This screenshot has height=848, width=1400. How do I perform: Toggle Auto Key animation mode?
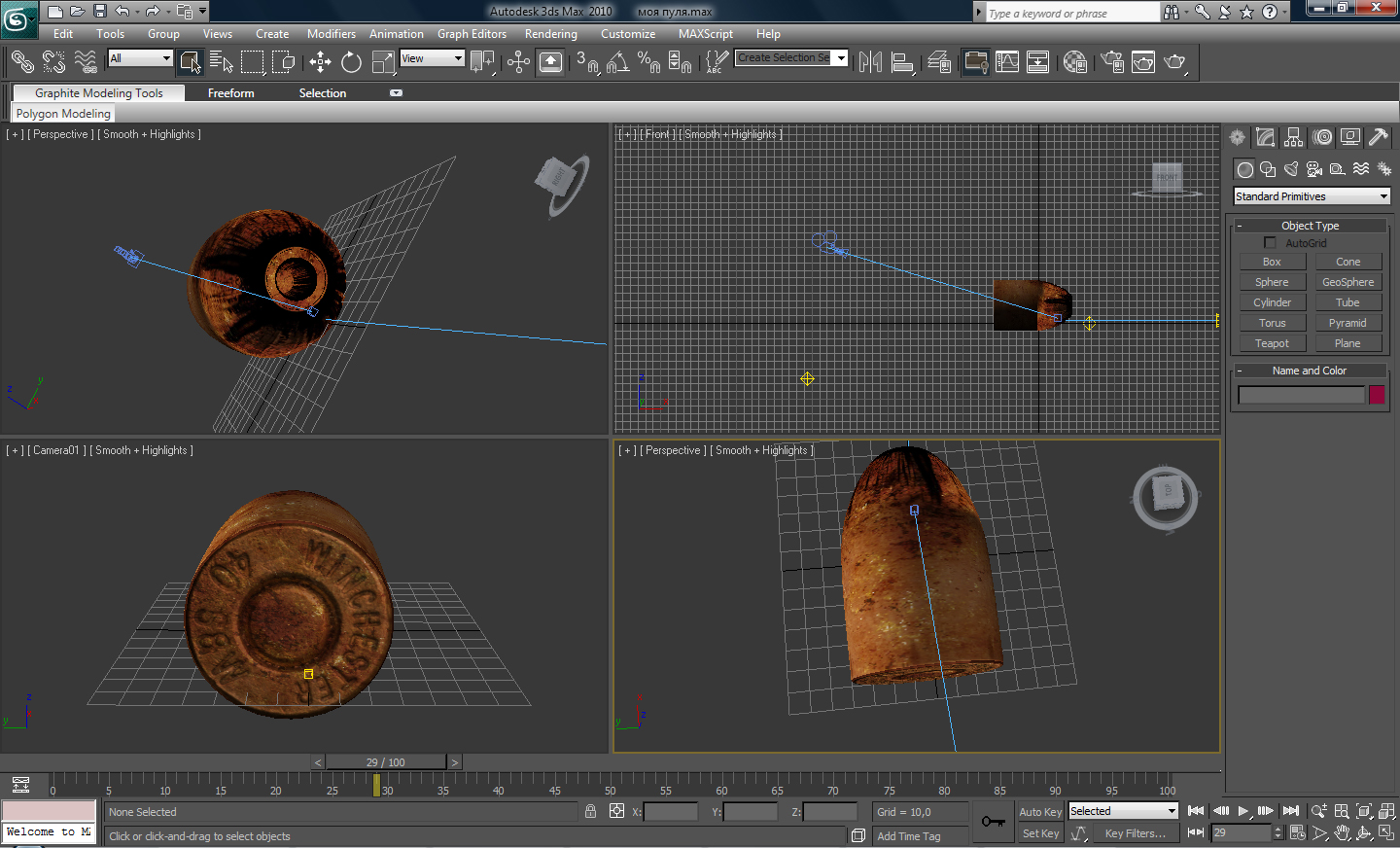(1039, 812)
